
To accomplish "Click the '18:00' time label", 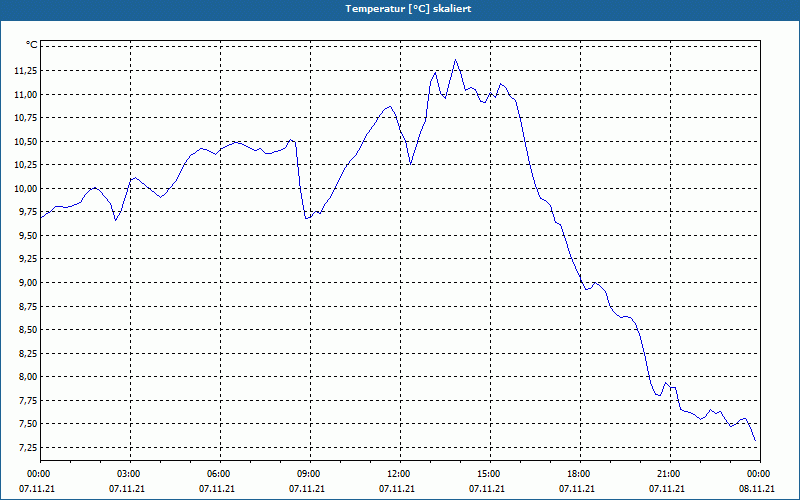I will click(x=577, y=474).
